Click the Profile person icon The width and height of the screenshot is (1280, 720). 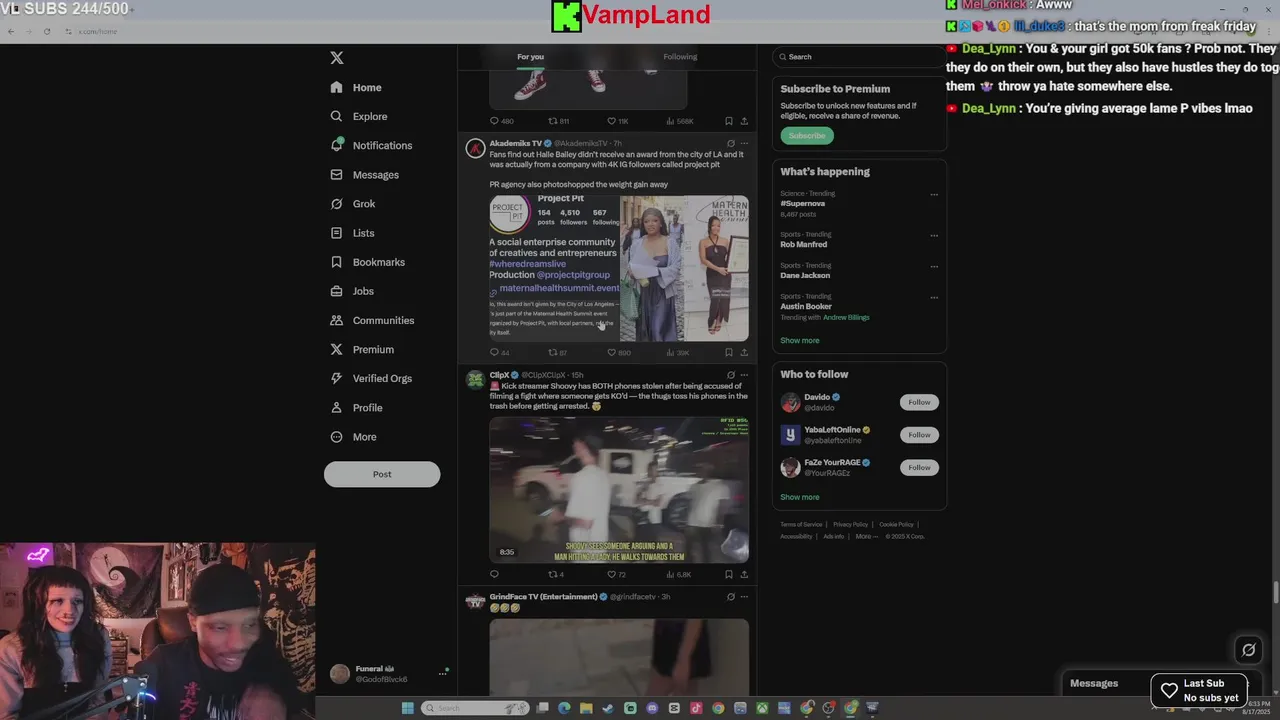click(x=336, y=407)
